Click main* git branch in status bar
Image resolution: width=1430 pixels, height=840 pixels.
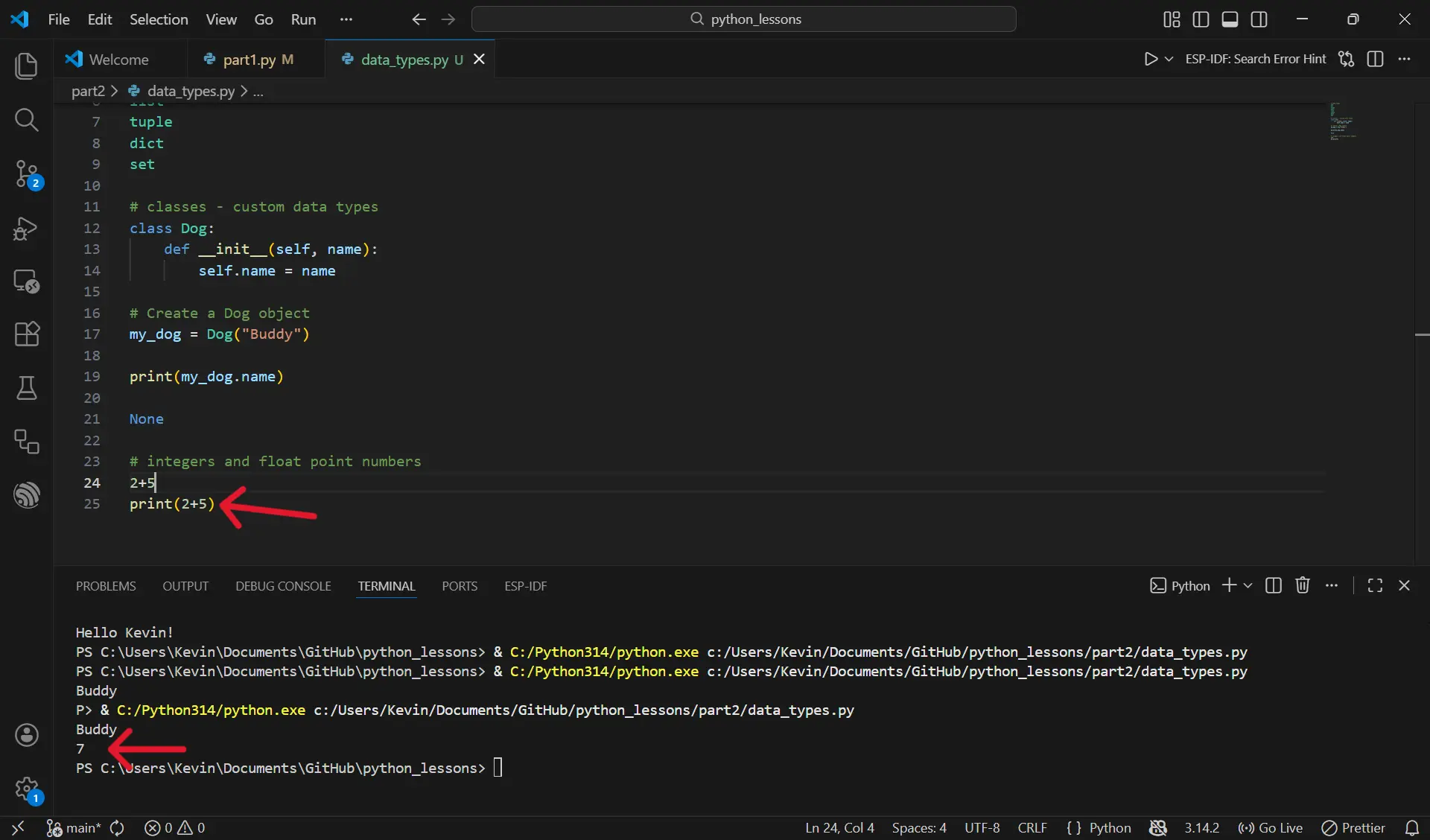74,827
